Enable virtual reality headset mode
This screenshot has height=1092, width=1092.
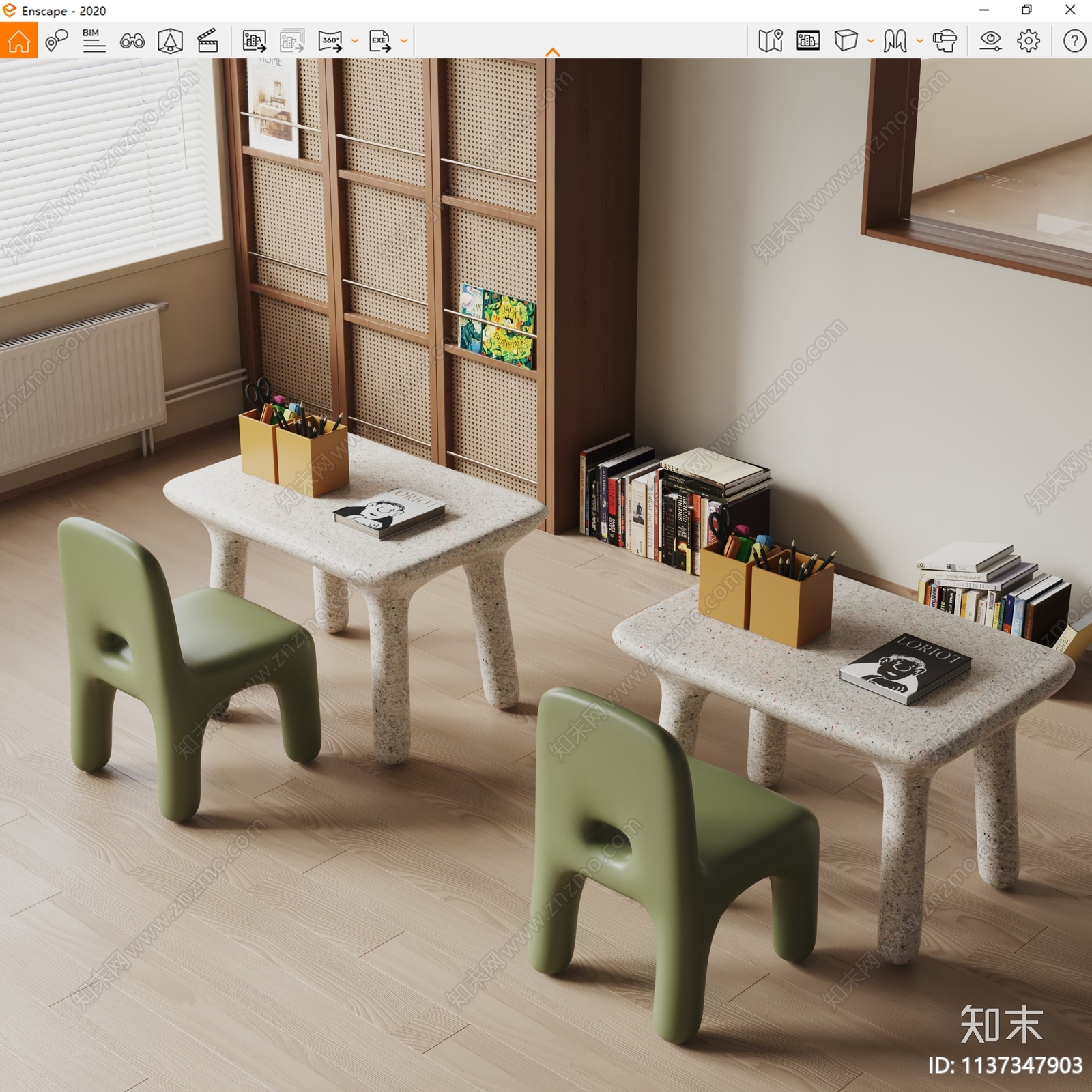(x=945, y=41)
